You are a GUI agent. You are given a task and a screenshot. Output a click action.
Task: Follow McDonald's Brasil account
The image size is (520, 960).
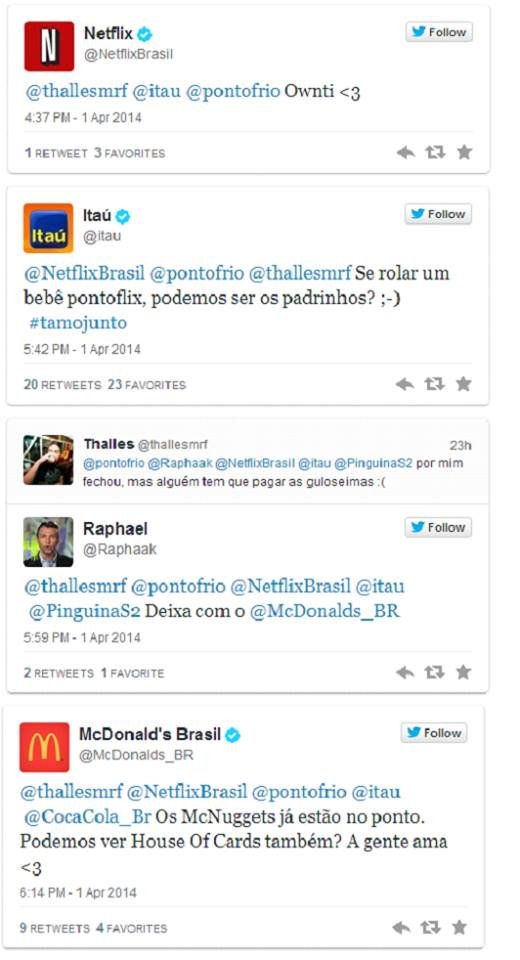[x=434, y=733]
